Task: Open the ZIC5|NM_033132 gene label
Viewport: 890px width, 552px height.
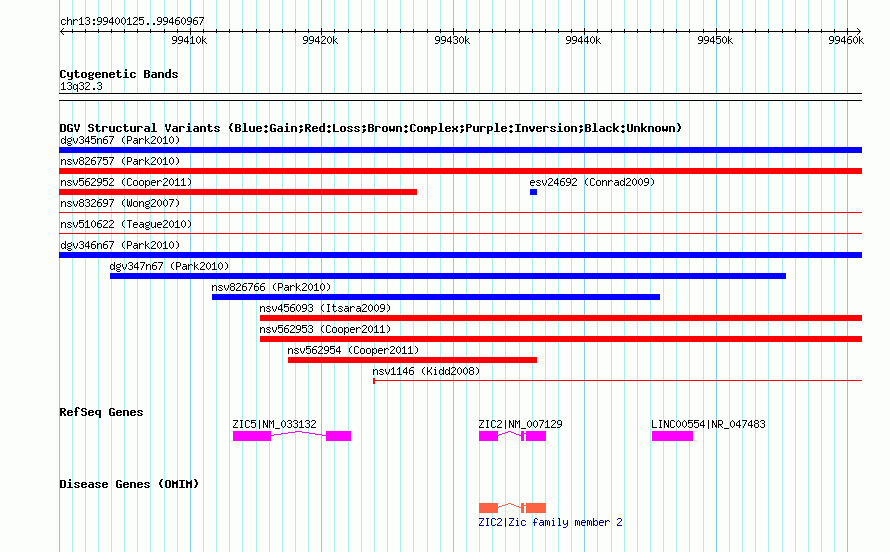Action: (x=275, y=424)
